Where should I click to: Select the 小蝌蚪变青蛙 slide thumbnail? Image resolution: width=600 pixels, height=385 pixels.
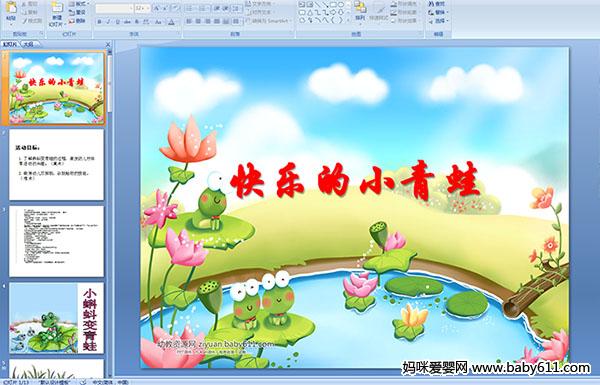56,318
